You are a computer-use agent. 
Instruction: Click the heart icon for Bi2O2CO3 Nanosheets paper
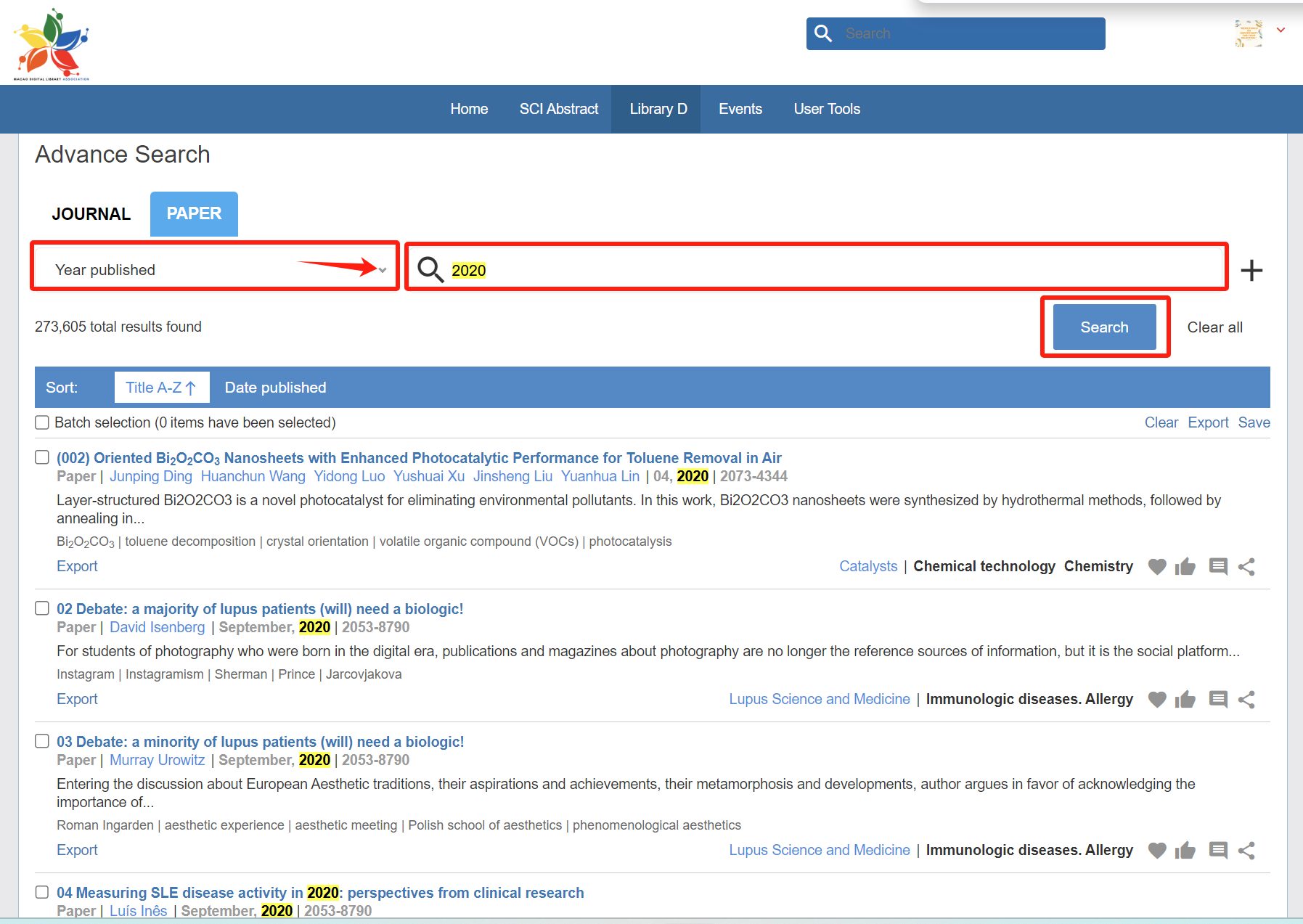[x=1156, y=567]
